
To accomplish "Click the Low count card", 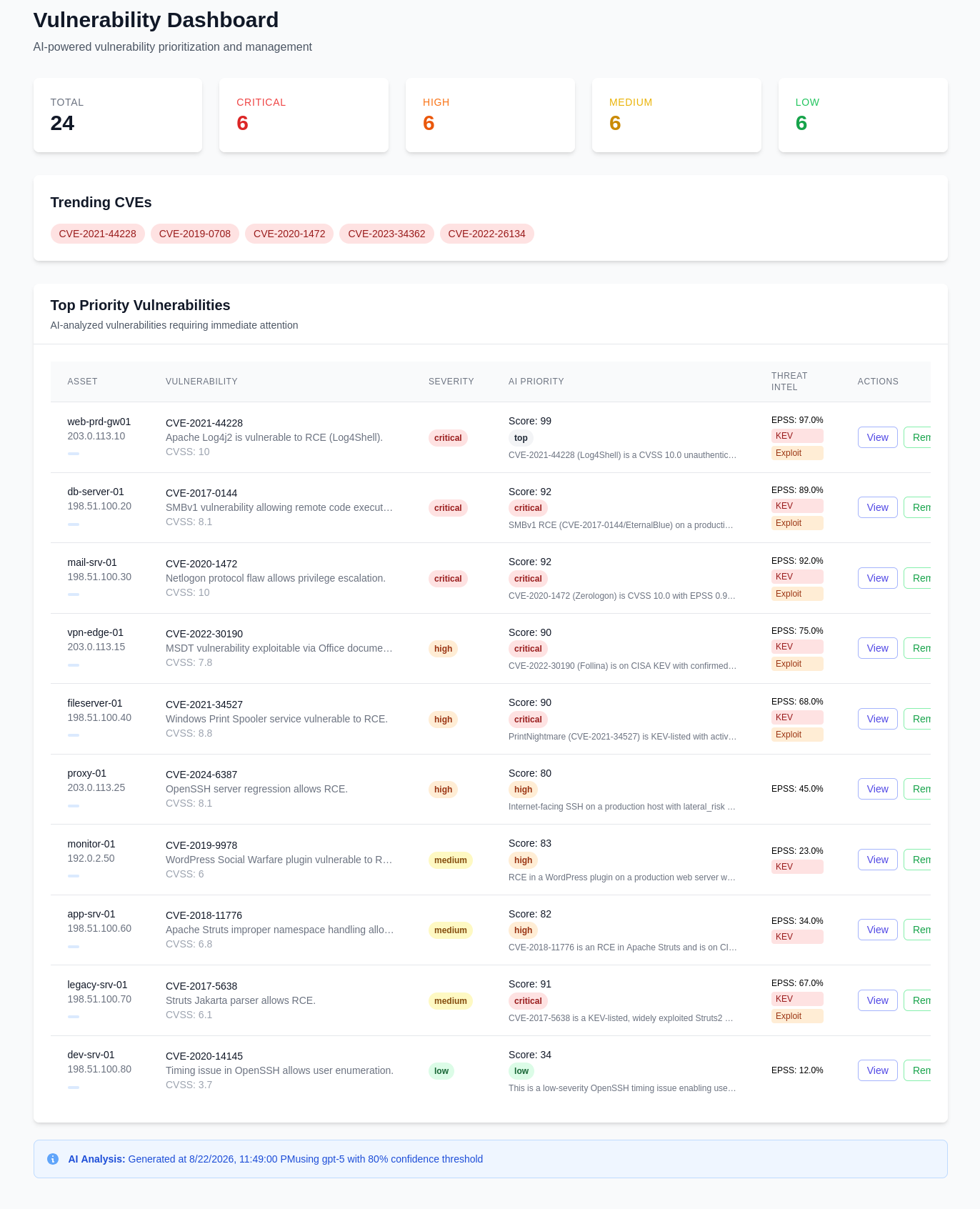I will 863,115.
